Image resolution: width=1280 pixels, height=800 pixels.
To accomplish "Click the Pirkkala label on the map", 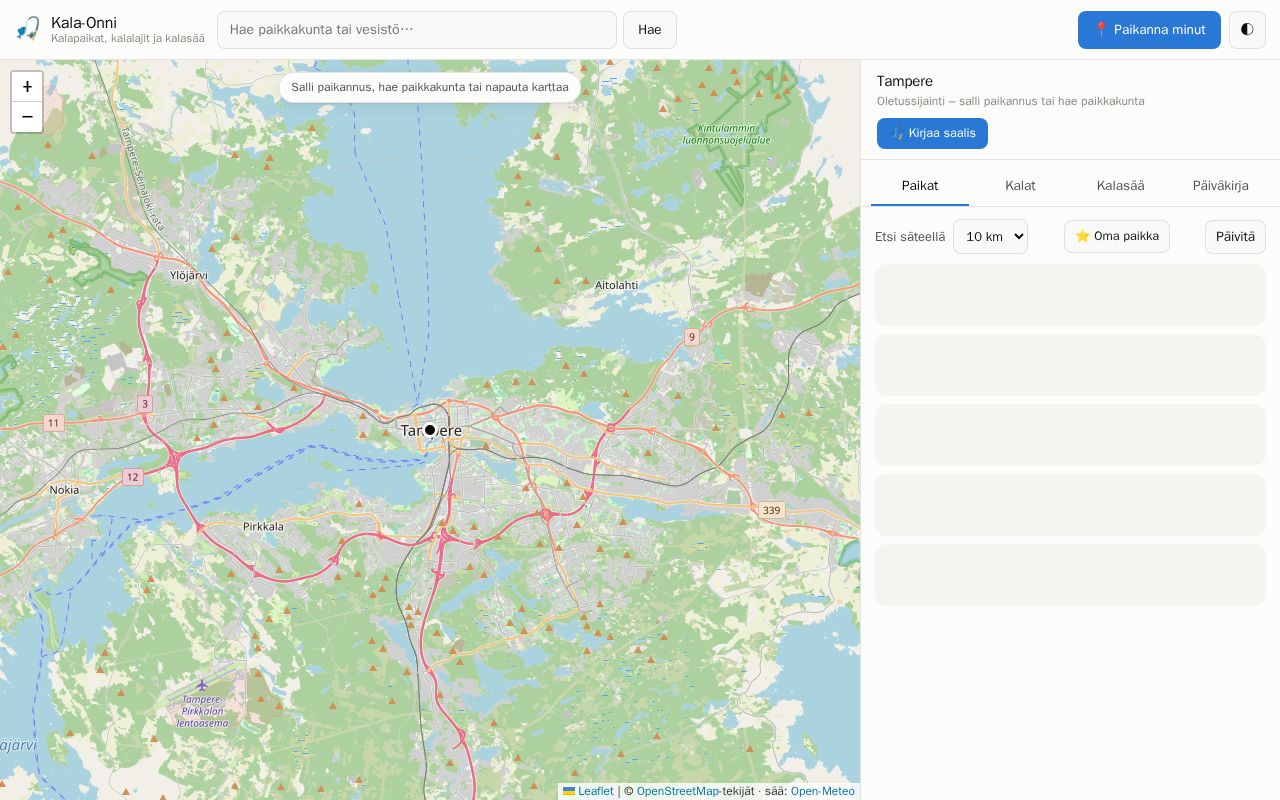I will tap(263, 526).
